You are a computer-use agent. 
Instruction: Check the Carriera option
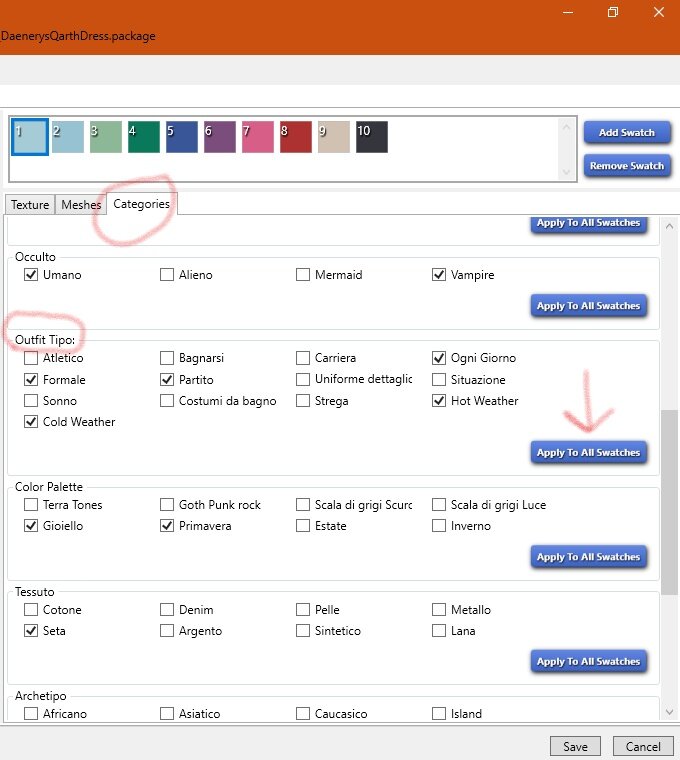point(303,358)
